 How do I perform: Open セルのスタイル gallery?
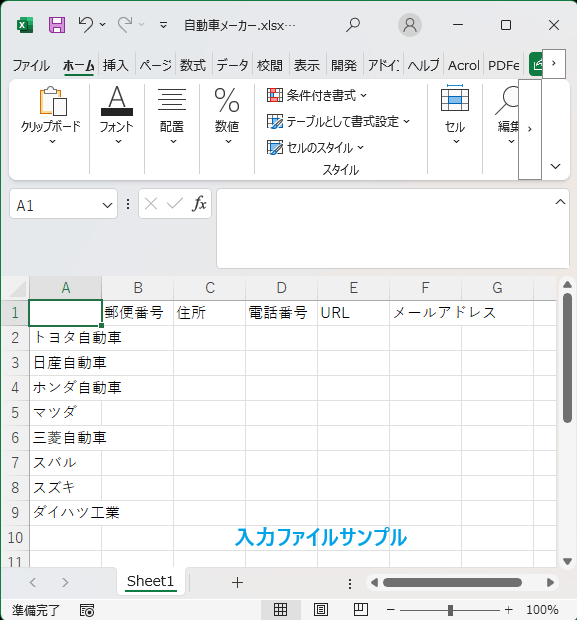click(x=315, y=147)
